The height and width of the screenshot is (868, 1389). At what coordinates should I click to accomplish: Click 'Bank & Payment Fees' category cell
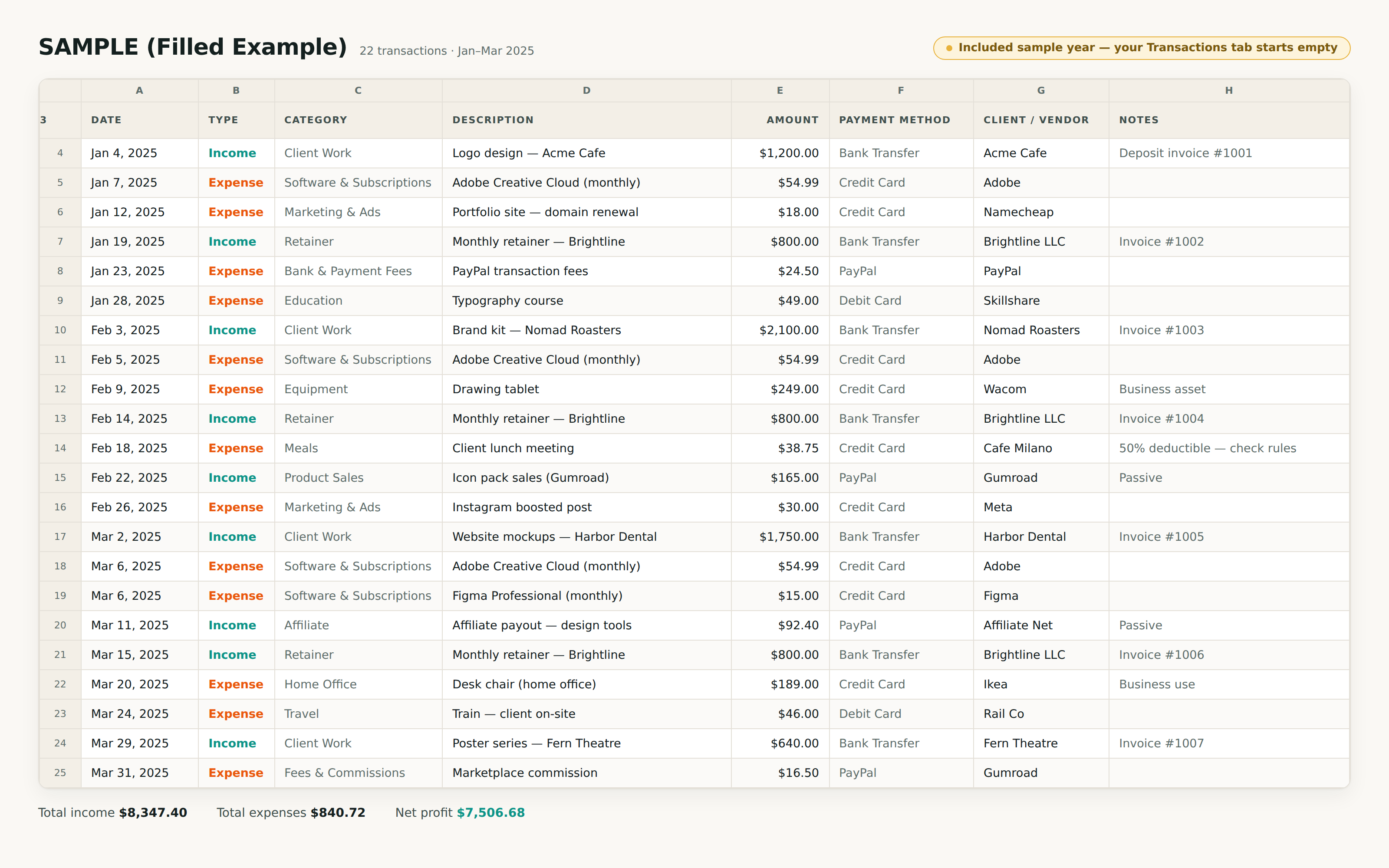click(x=358, y=271)
